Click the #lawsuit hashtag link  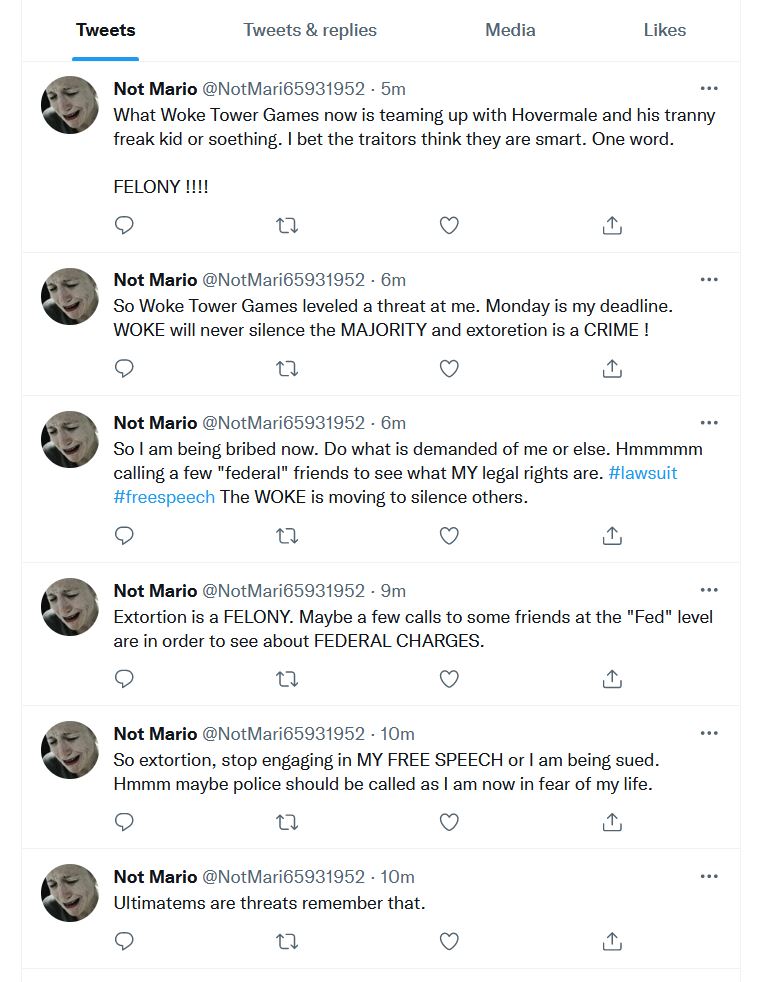pyautogui.click(x=642, y=473)
